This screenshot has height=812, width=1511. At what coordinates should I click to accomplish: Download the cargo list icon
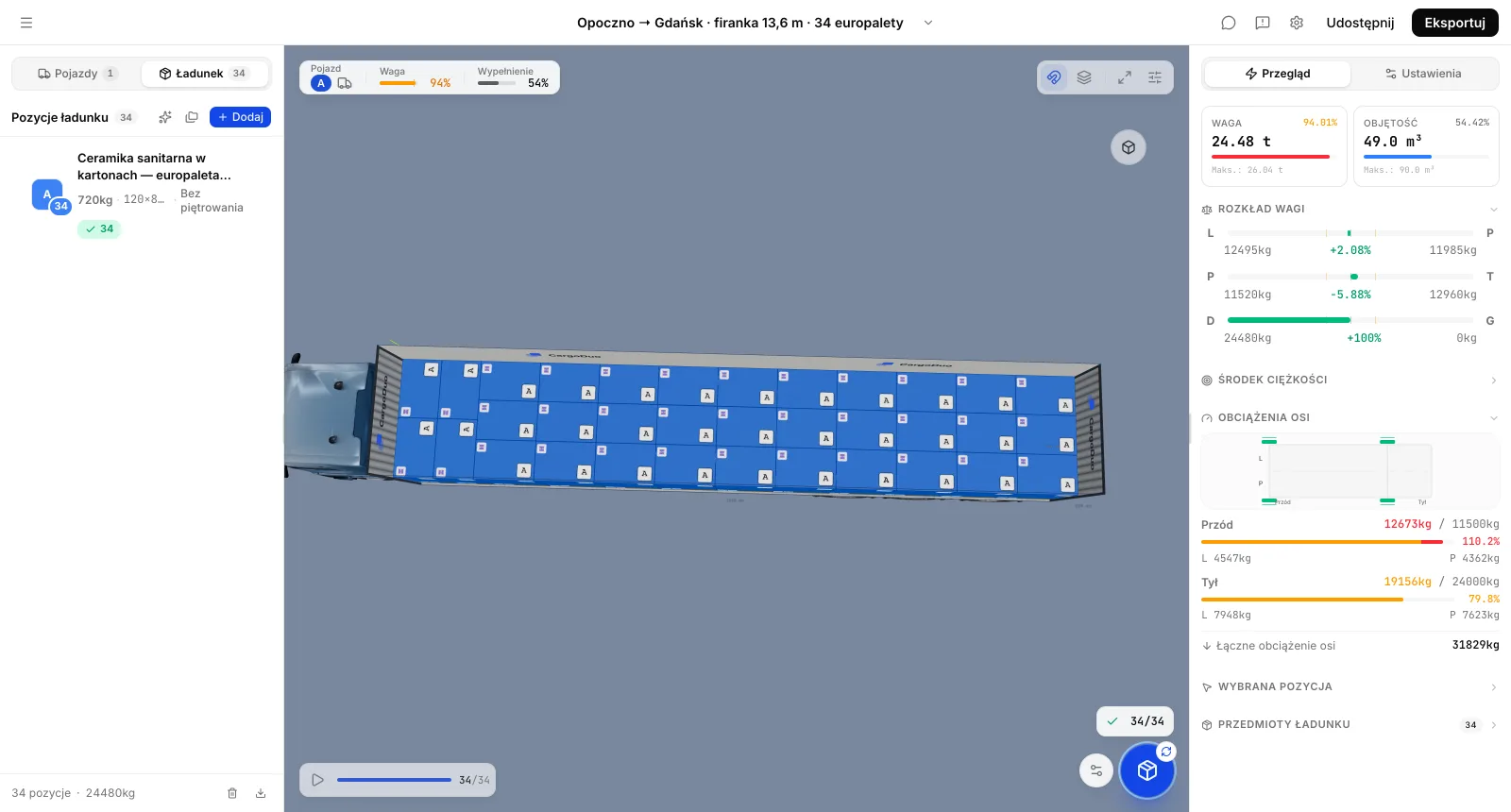[261, 793]
